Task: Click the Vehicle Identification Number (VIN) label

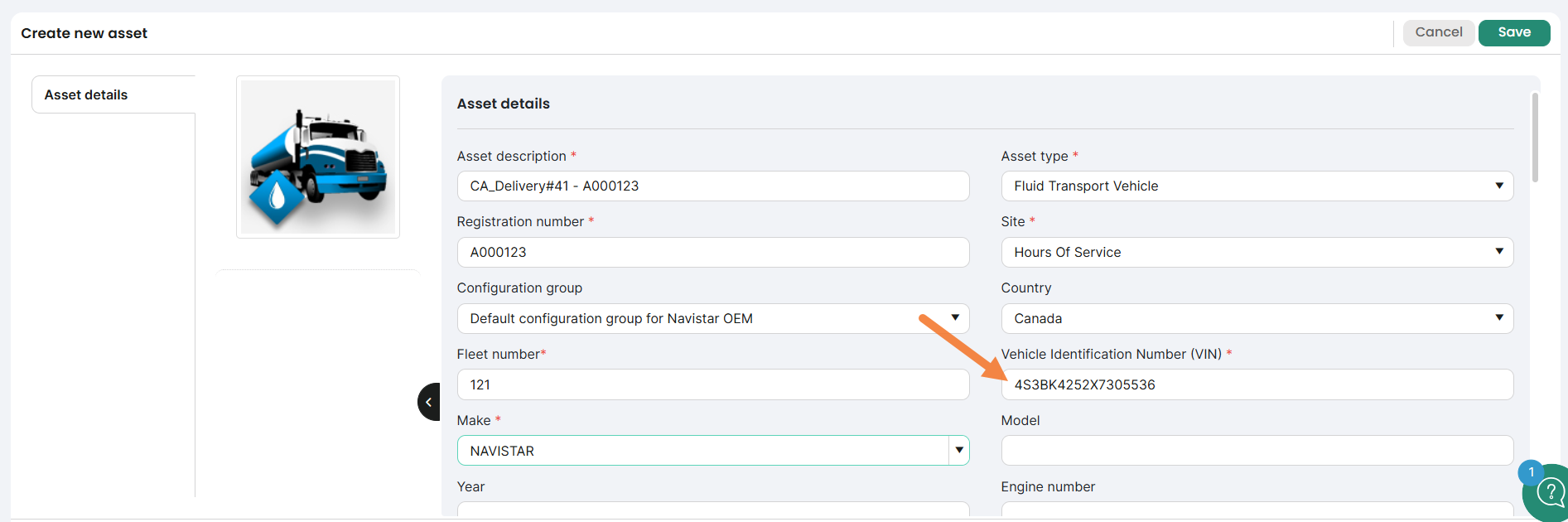Action: 1112,354
